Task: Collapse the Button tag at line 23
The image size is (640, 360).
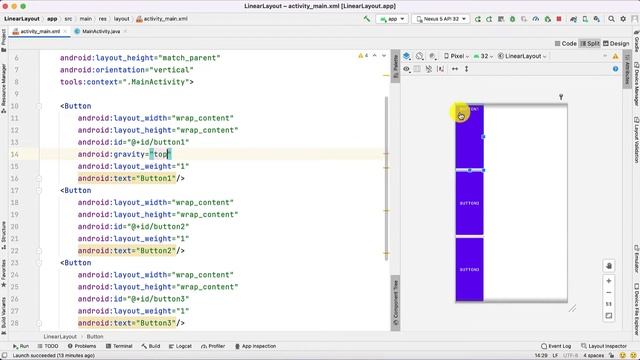Action: pyautogui.click(x=39, y=263)
